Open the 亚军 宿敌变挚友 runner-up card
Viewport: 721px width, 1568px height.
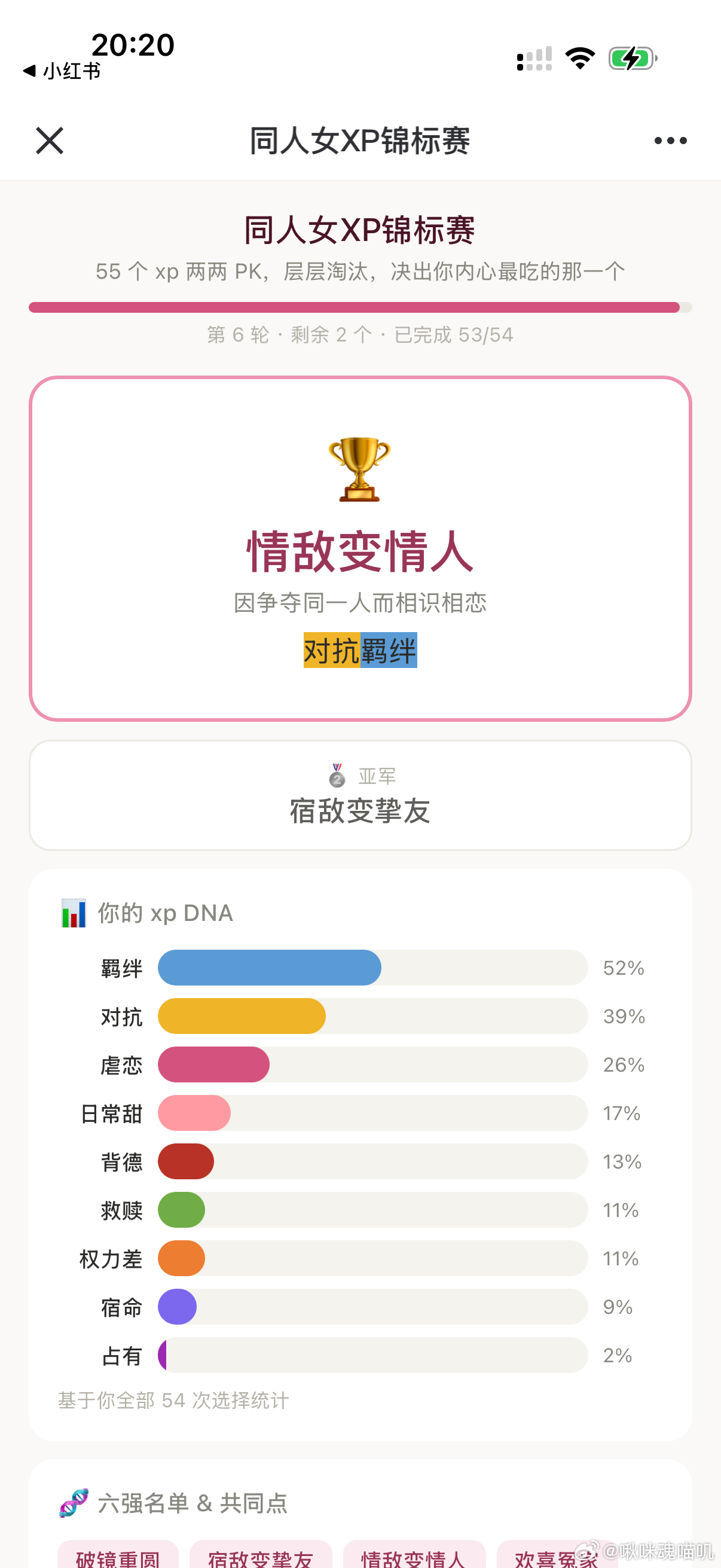coord(360,795)
